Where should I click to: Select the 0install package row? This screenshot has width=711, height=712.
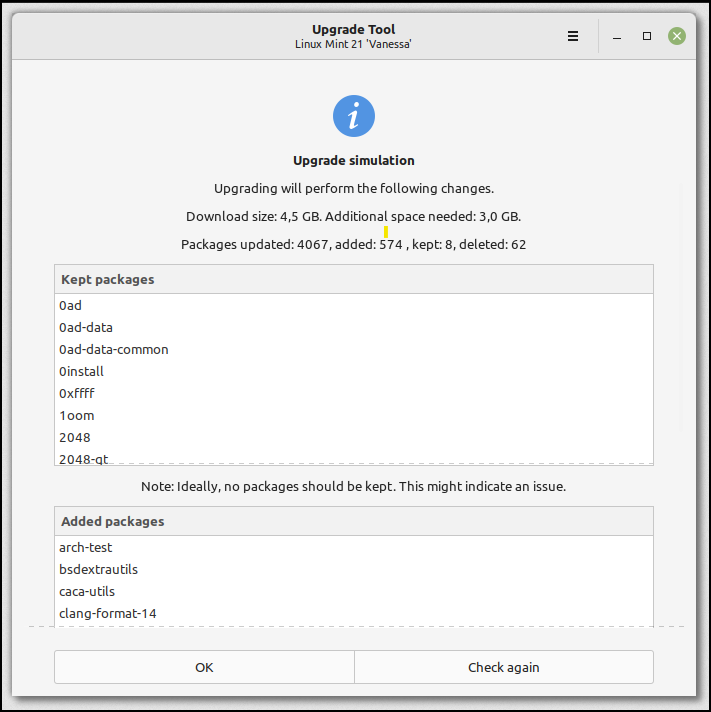pyautogui.click(x=354, y=371)
